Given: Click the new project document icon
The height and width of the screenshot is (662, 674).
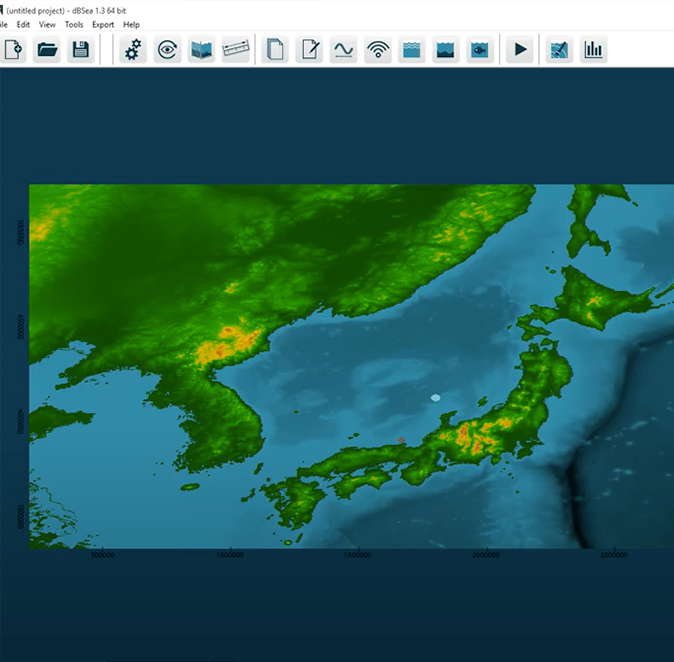Looking at the screenshot, I should pos(13,49).
